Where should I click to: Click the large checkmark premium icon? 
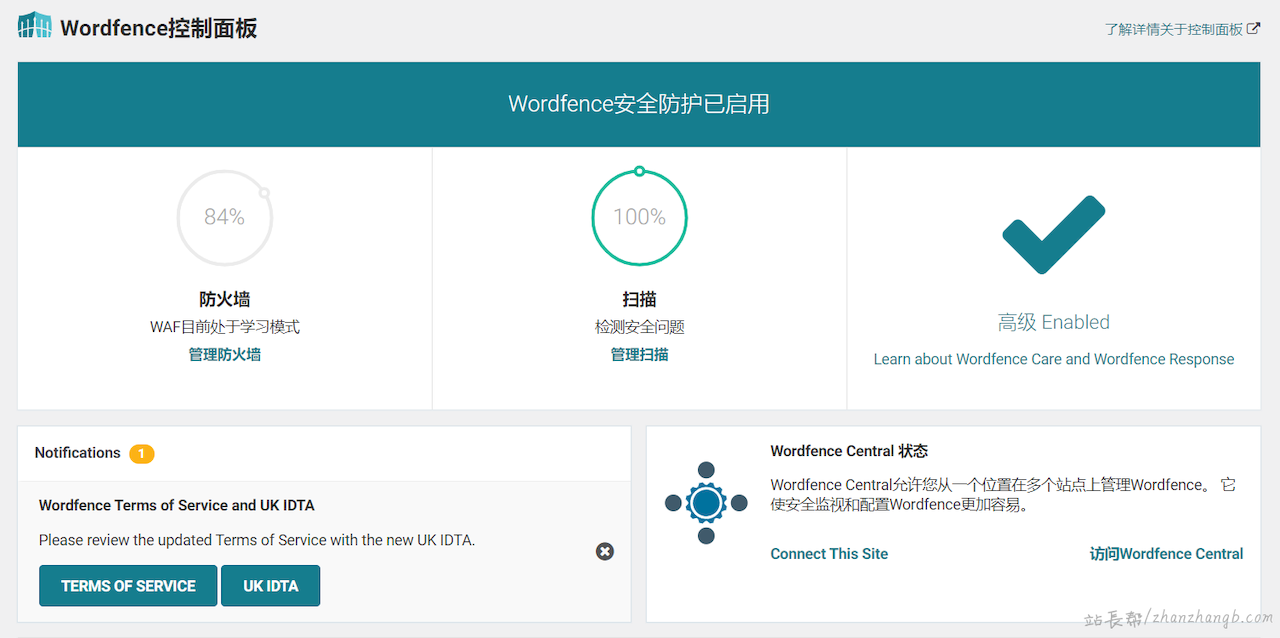click(1053, 235)
